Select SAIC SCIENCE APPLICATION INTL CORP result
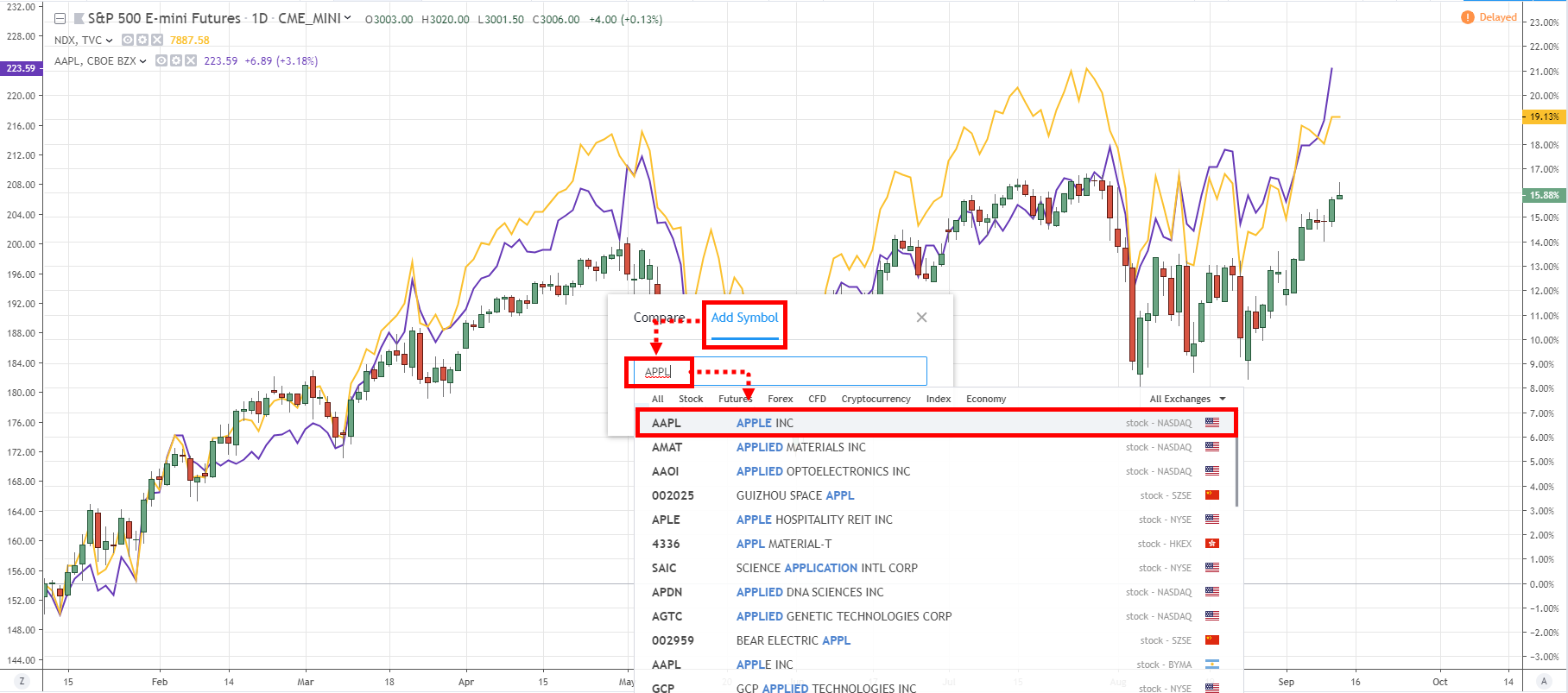 coord(937,568)
